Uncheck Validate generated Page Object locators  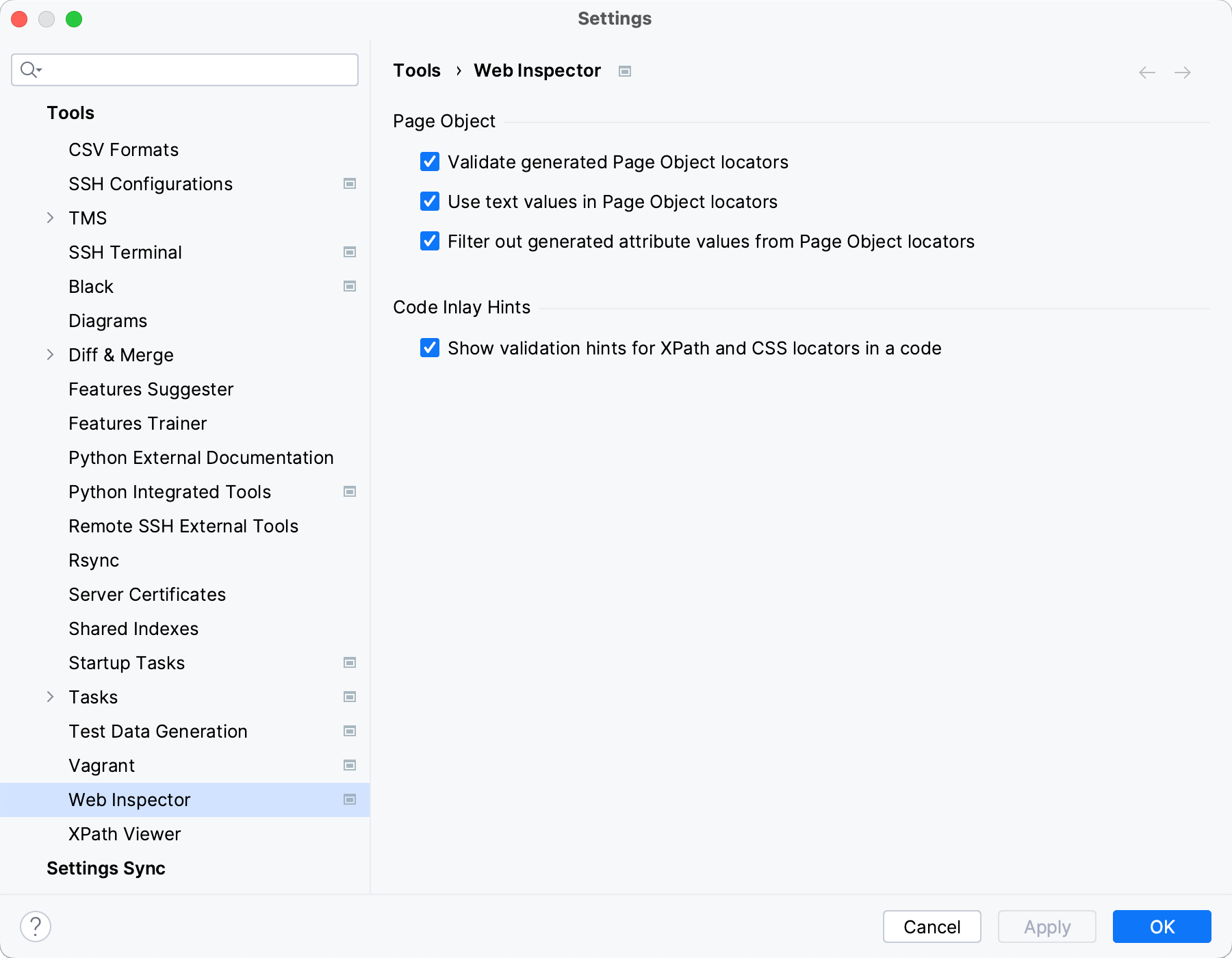[429, 162]
